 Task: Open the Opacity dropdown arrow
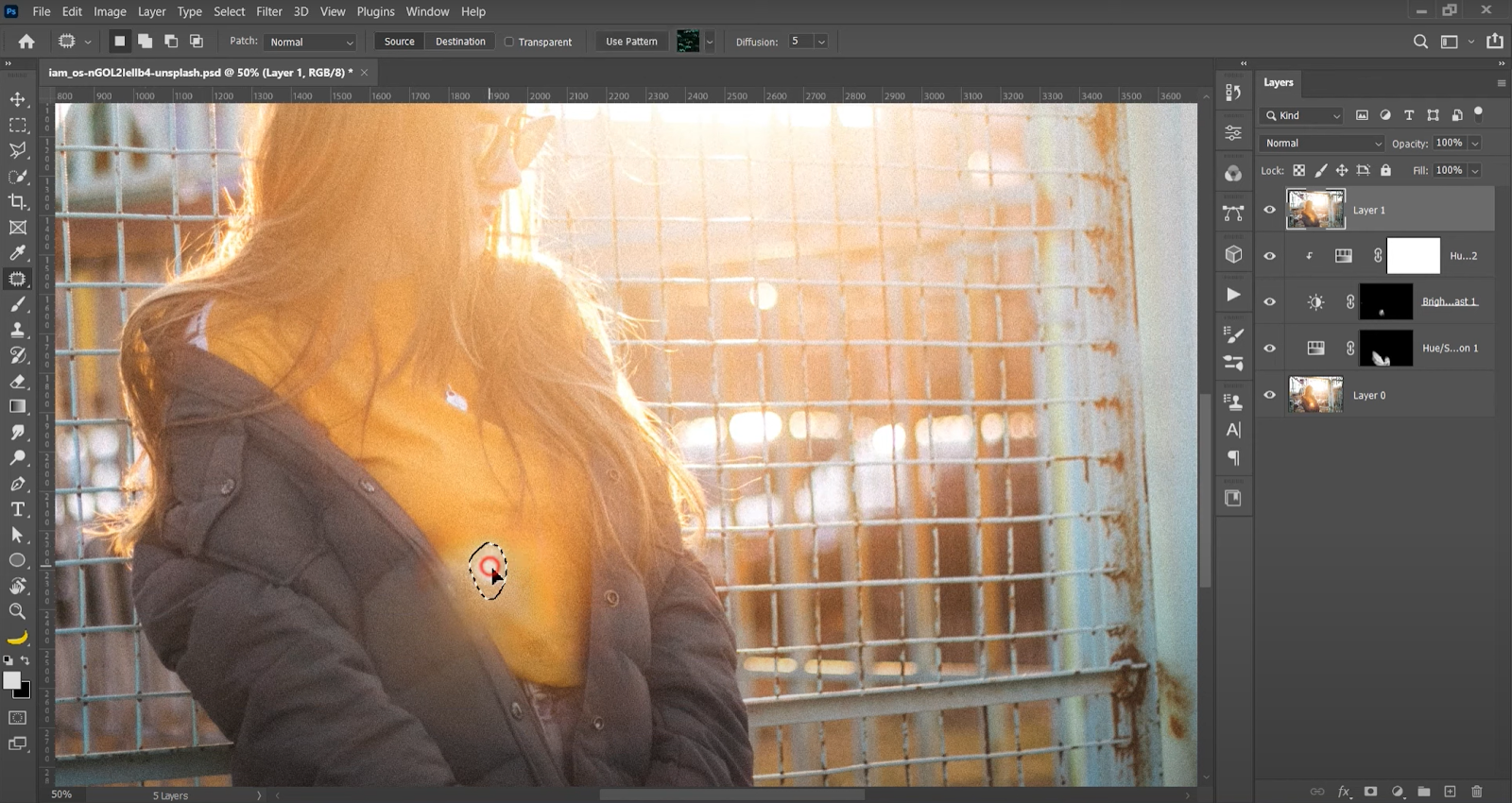pos(1475,144)
